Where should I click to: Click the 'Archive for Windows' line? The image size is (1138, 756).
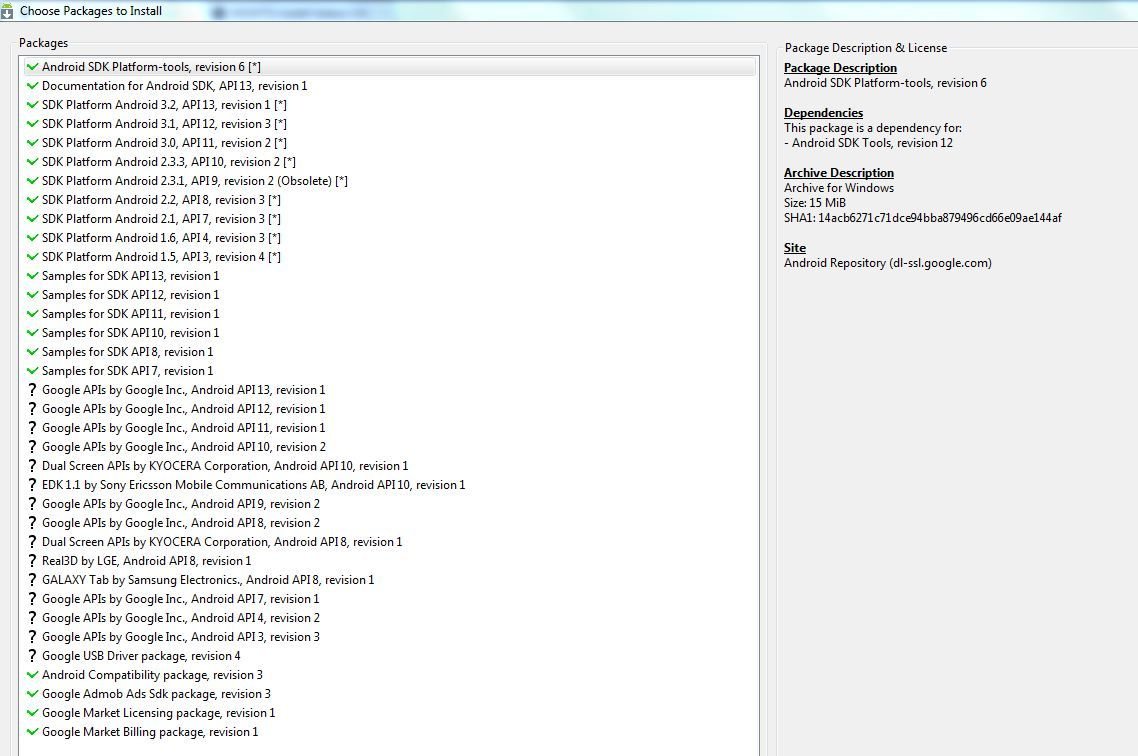(x=839, y=188)
